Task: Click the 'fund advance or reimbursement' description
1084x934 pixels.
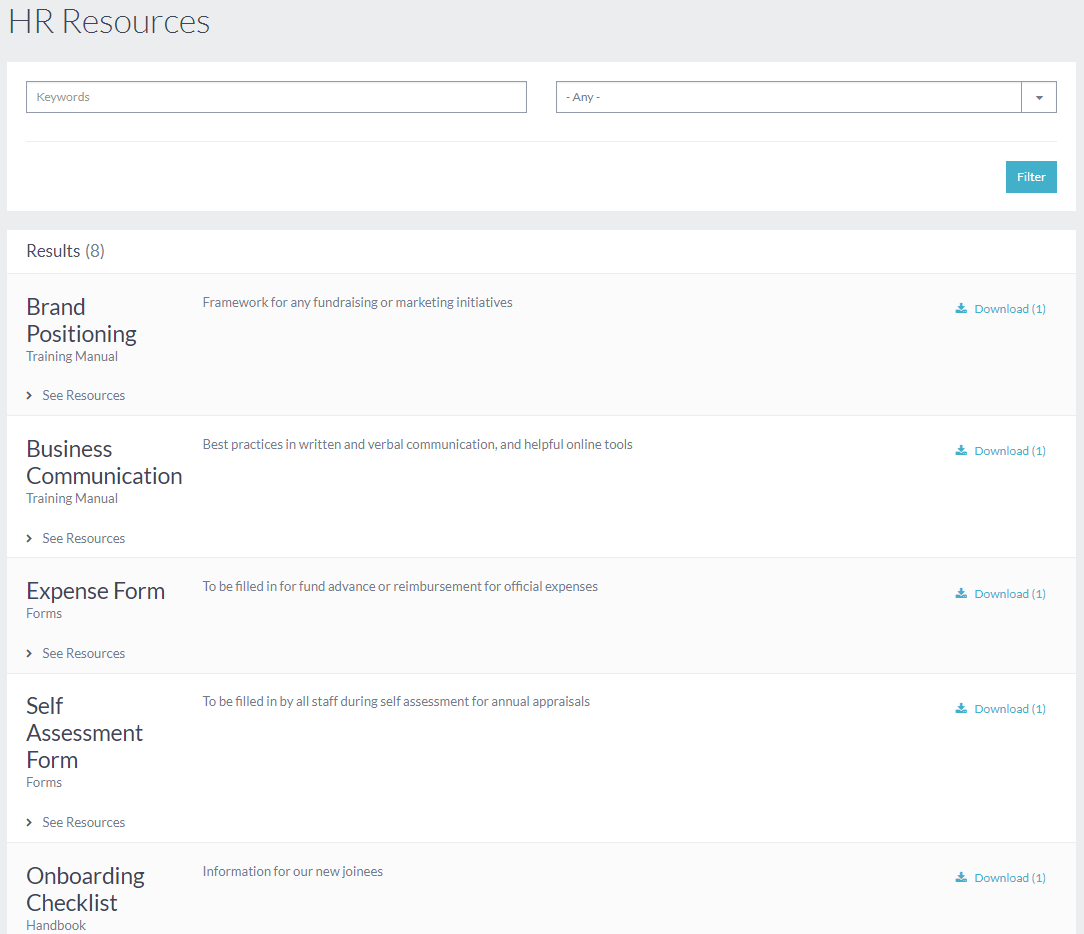Action: pyautogui.click(x=400, y=586)
